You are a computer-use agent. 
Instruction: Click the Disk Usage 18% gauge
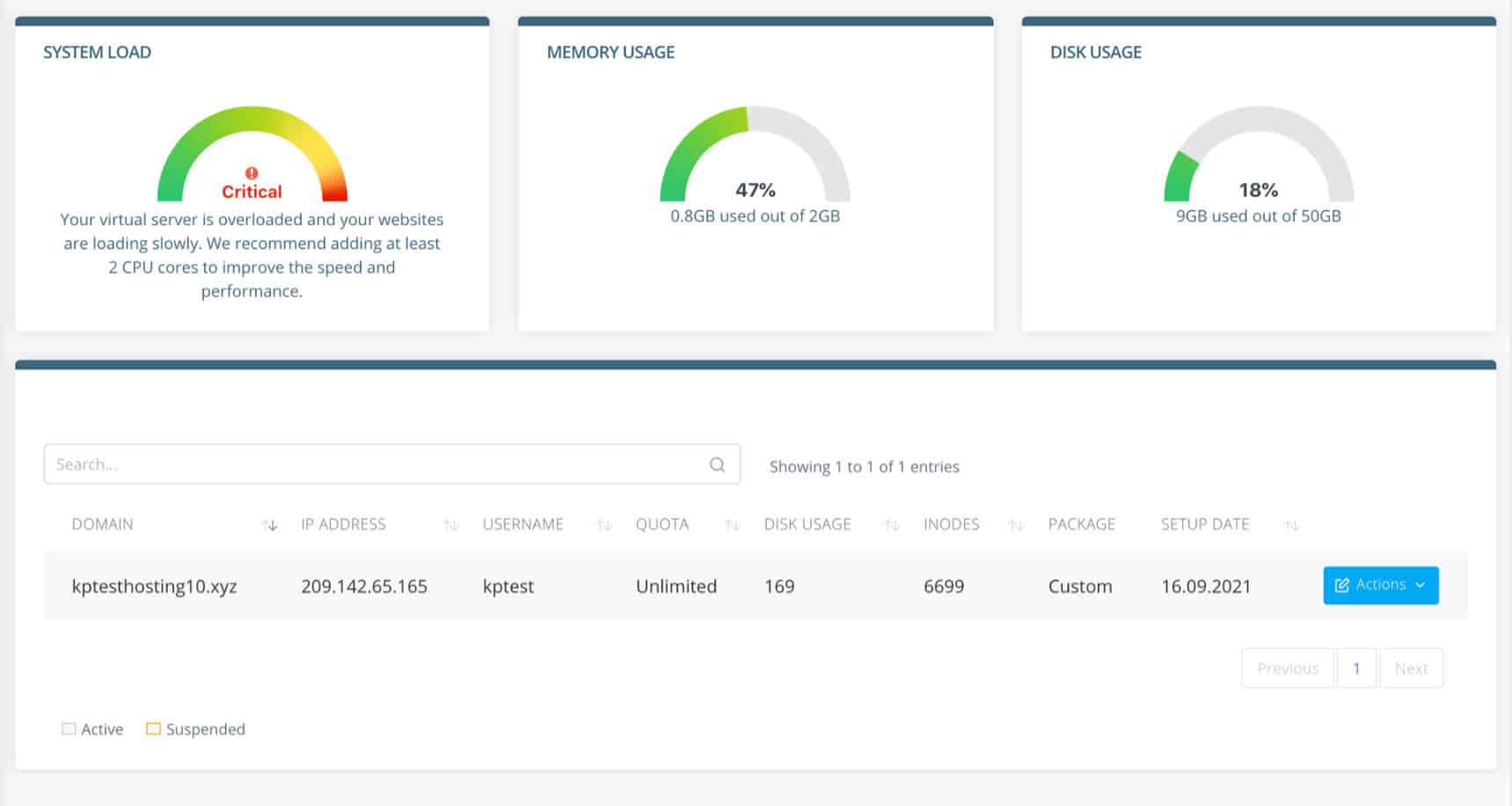[x=1258, y=154]
